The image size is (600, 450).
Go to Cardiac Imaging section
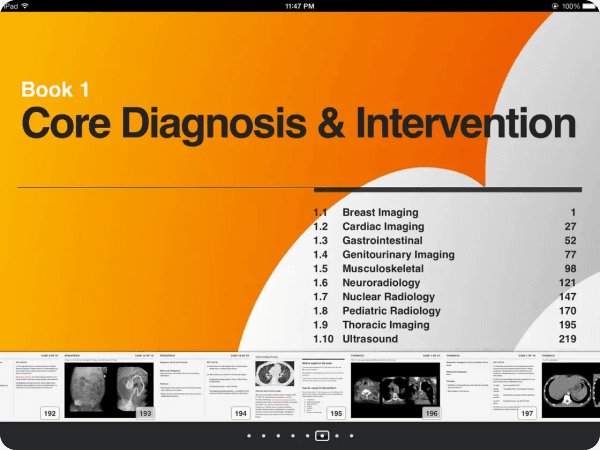point(383,227)
